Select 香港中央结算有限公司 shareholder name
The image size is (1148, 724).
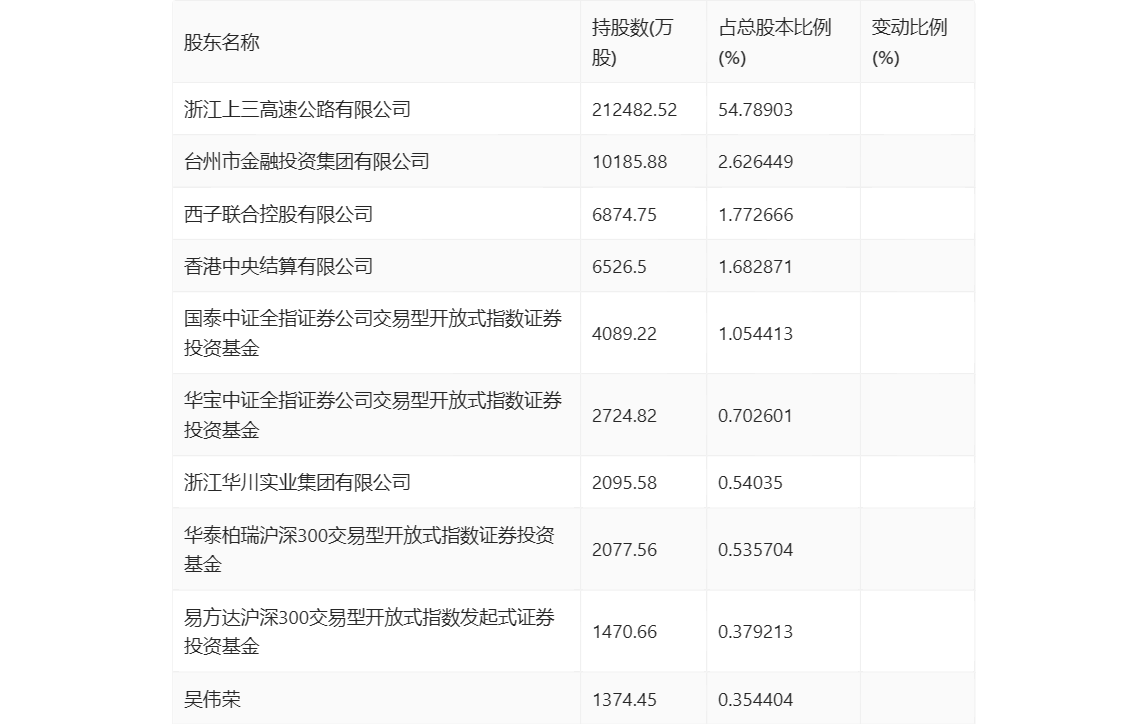278,266
